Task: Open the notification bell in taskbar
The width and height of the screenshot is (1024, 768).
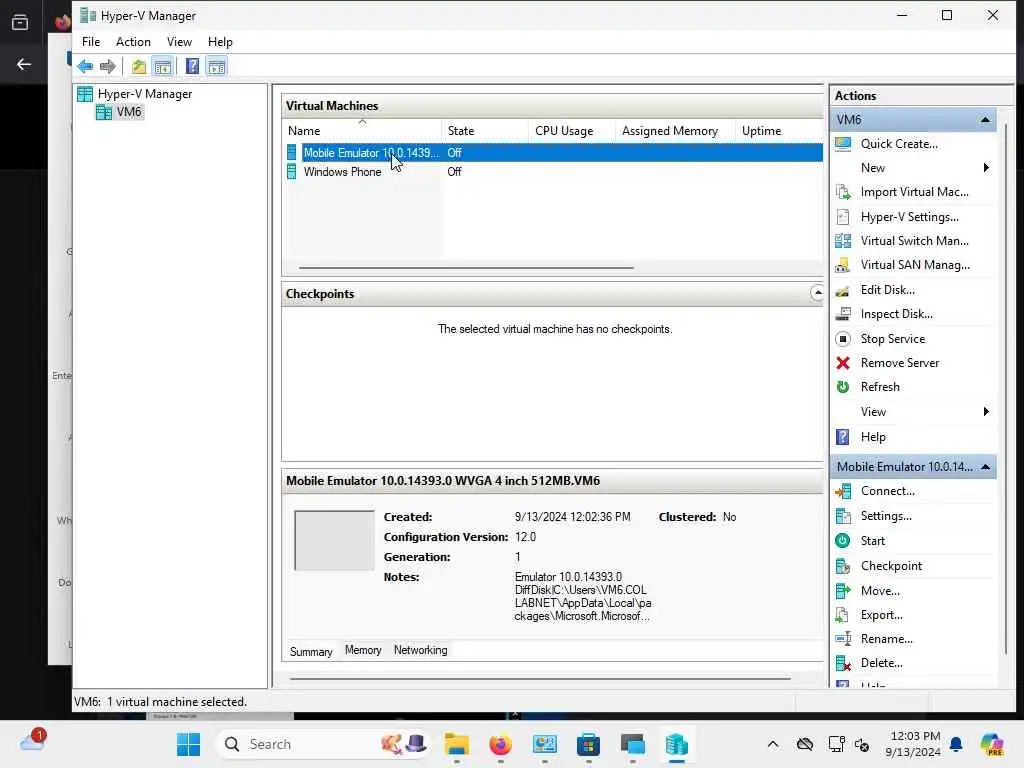Action: coord(956,744)
